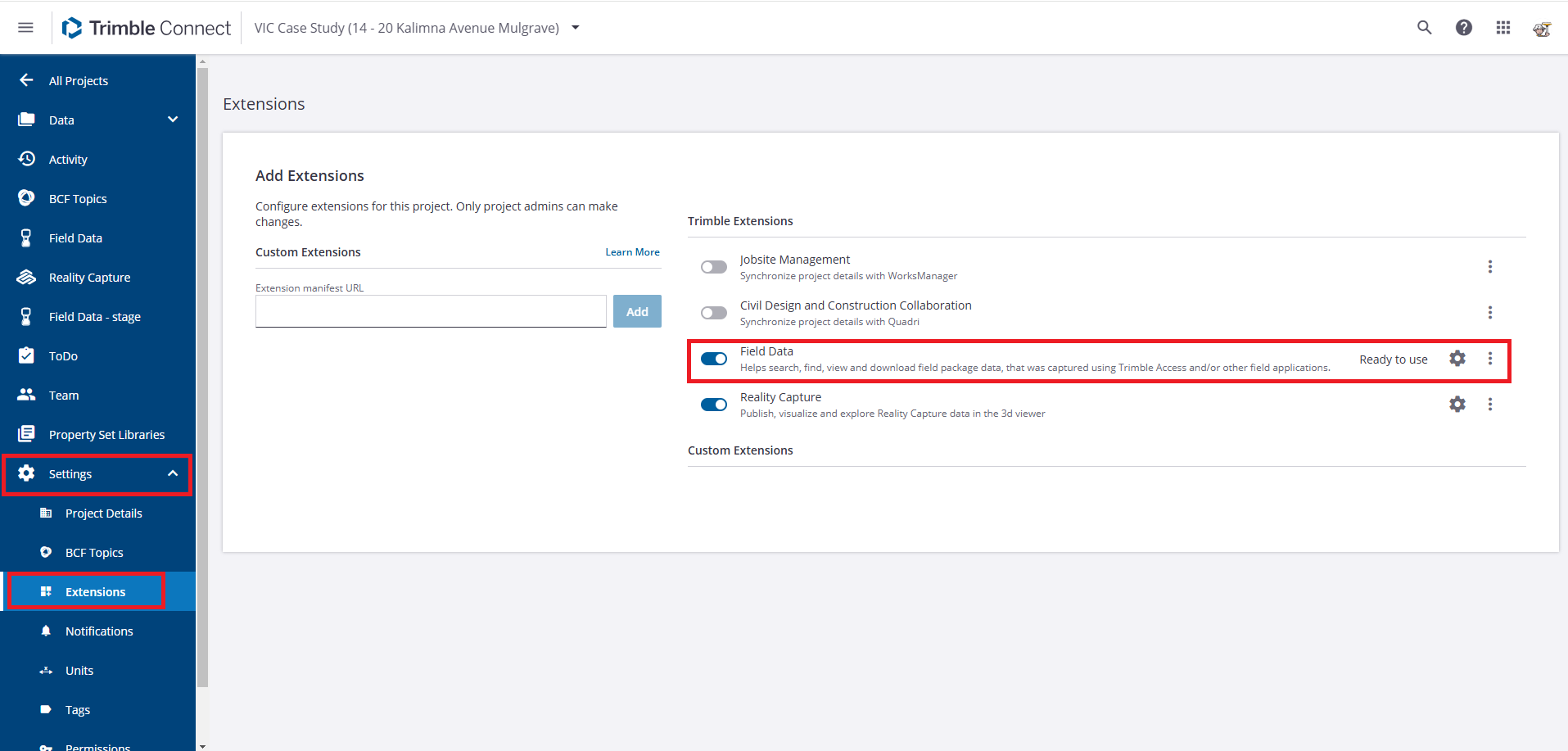Focus the Extension manifest URL field

click(x=431, y=311)
